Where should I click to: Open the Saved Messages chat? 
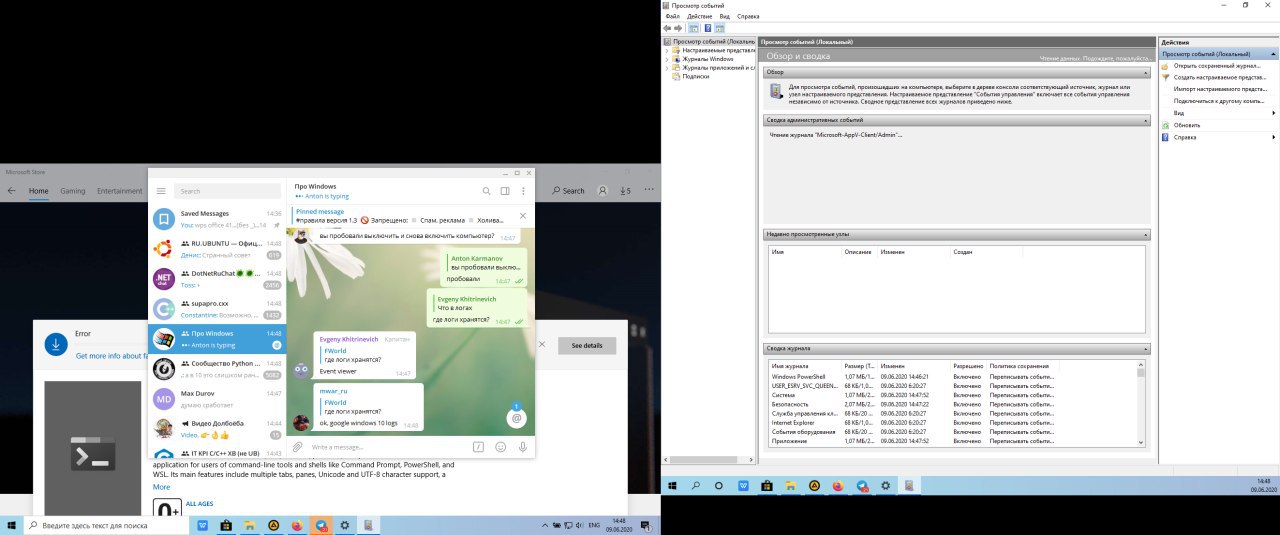217,219
